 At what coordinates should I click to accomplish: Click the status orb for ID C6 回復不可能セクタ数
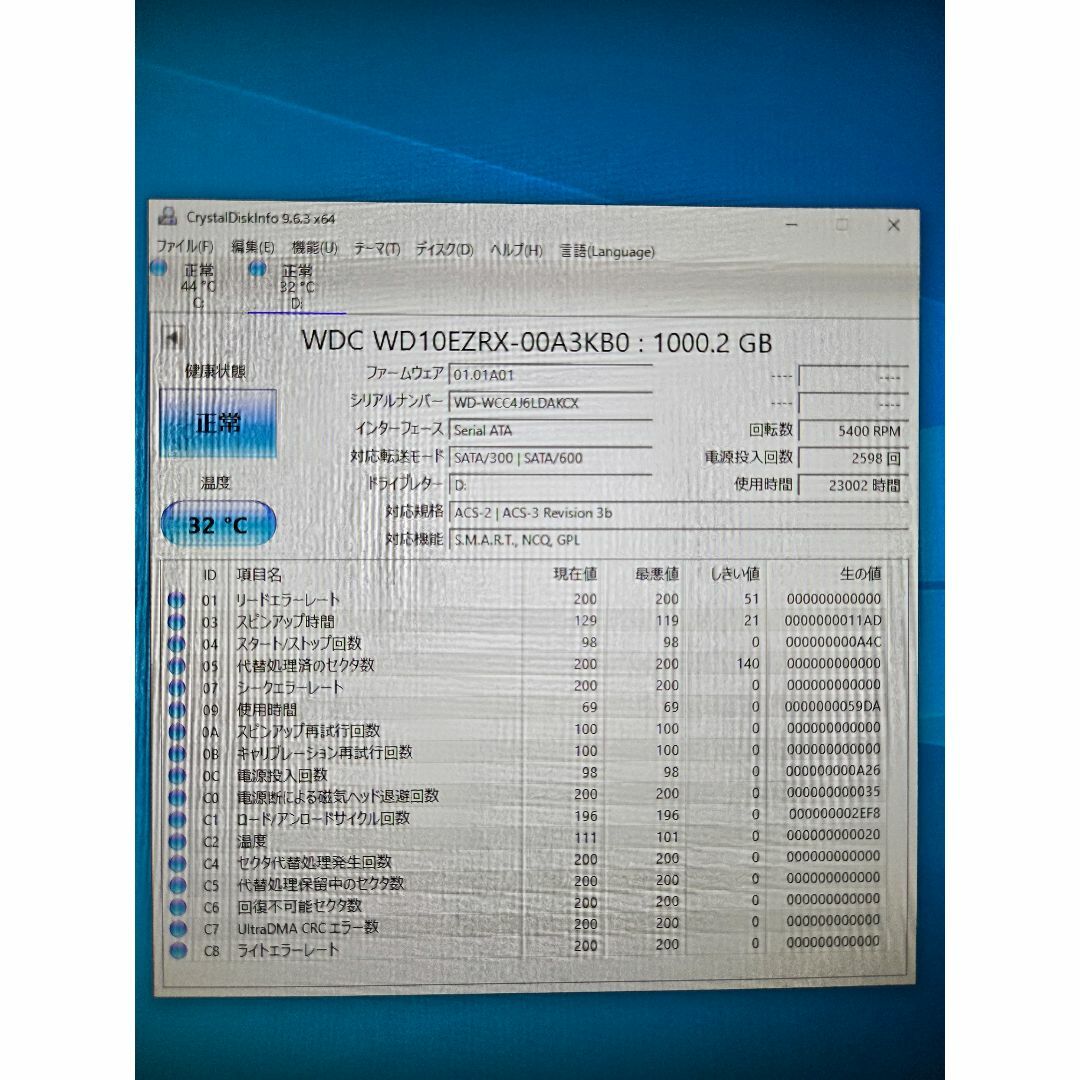(x=178, y=906)
